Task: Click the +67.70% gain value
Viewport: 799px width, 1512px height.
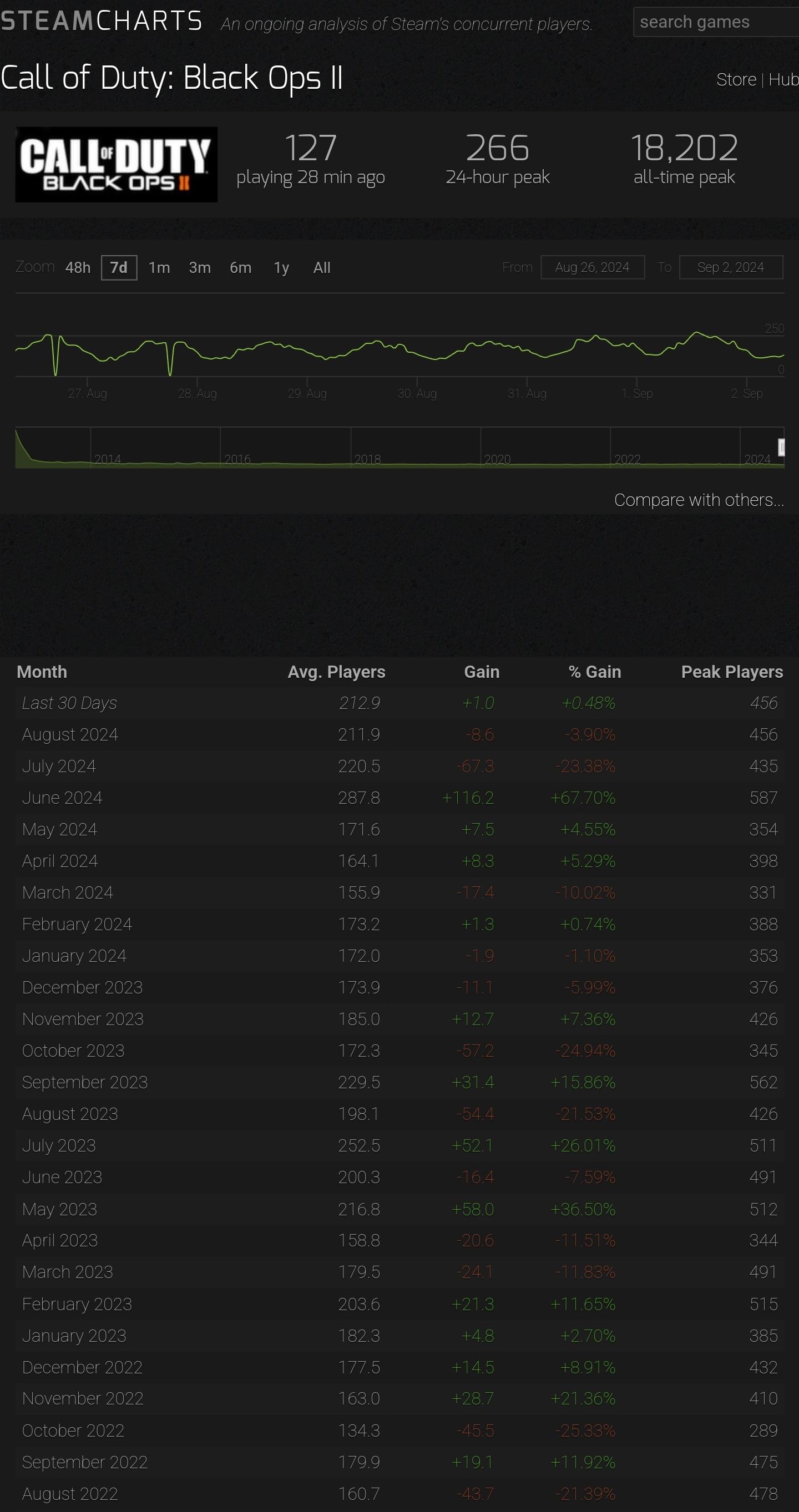Action: pyautogui.click(x=583, y=798)
